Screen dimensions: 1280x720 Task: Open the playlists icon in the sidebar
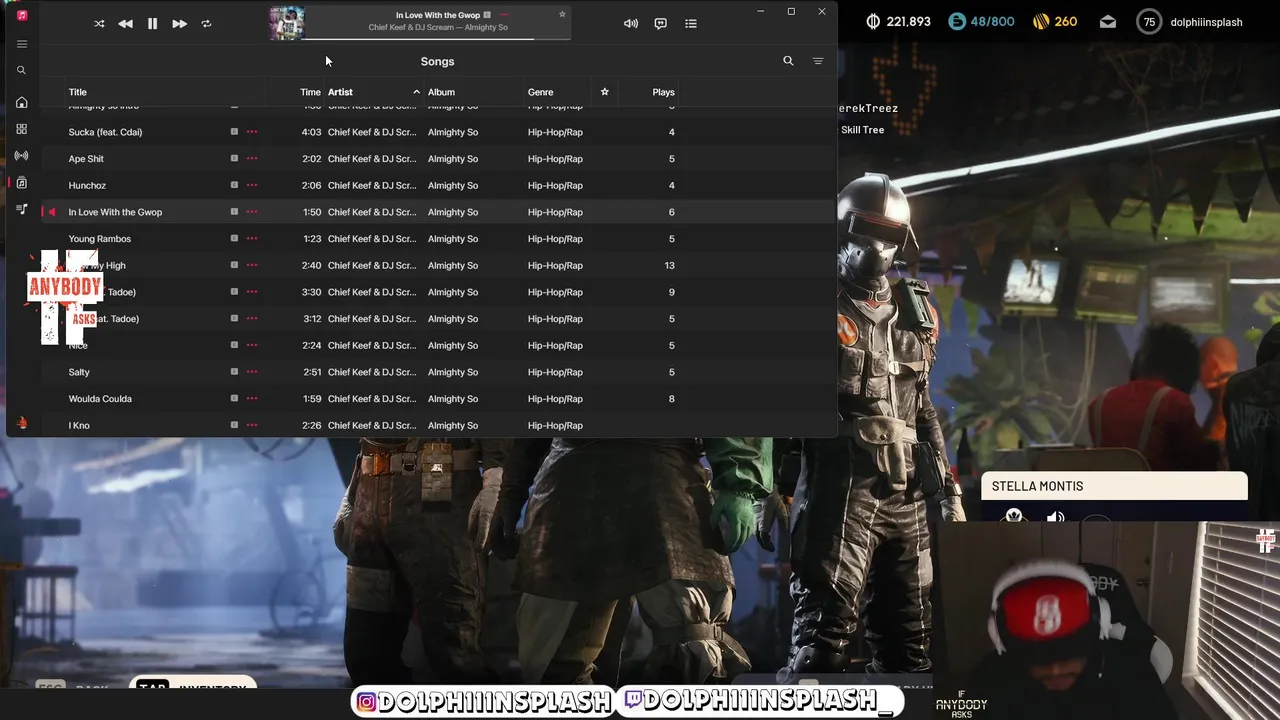point(21,209)
